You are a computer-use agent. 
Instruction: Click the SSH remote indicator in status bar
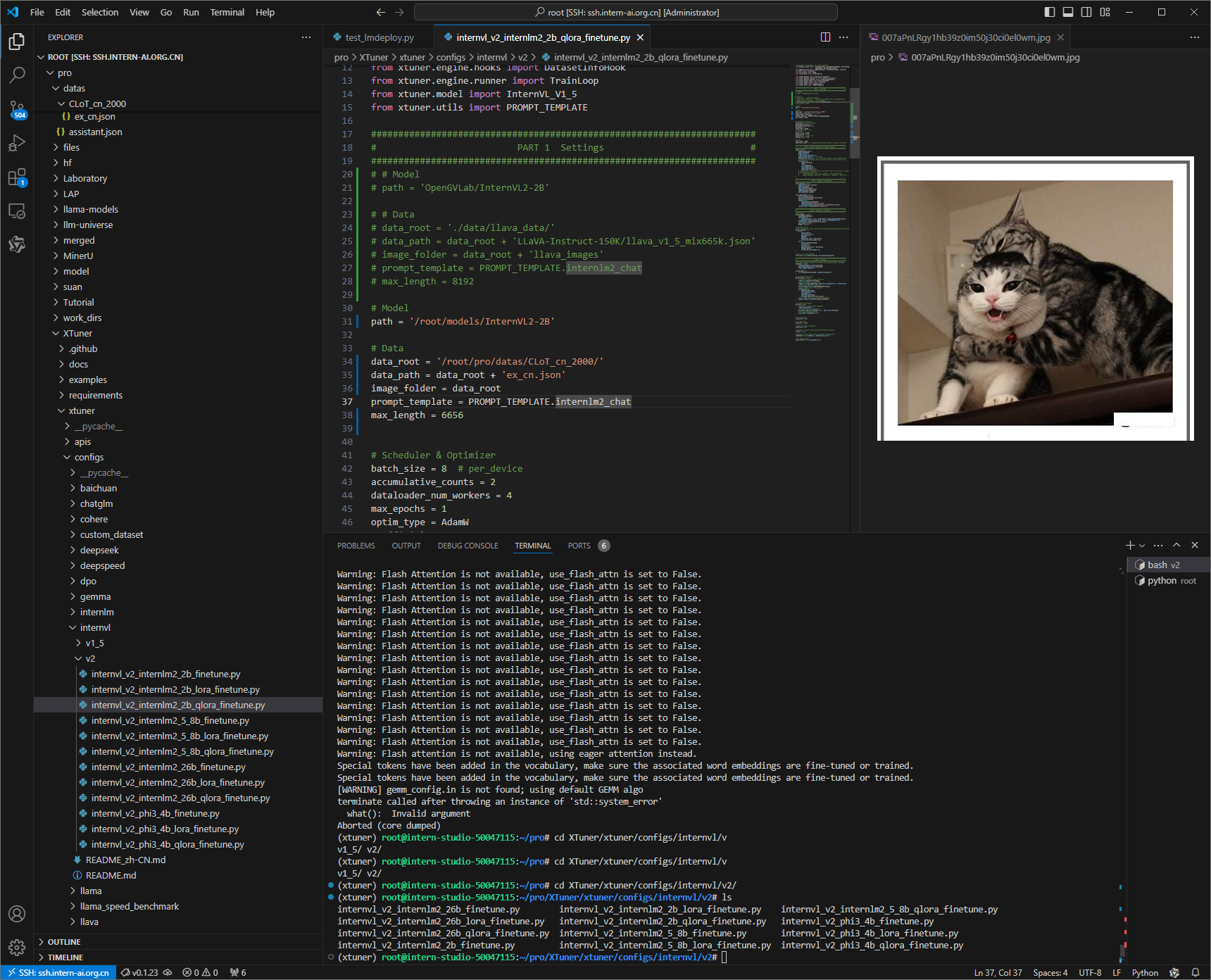[x=59, y=973]
